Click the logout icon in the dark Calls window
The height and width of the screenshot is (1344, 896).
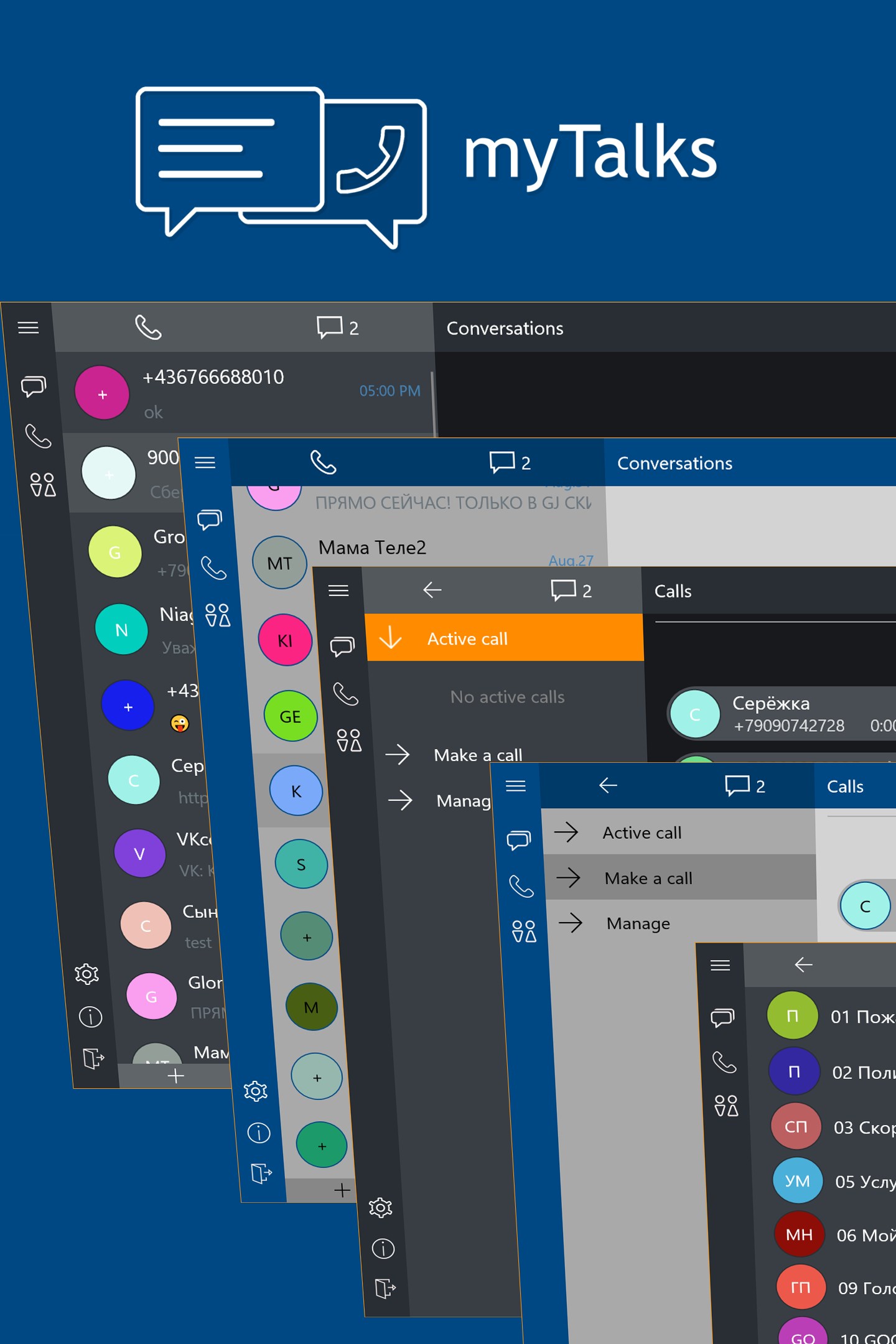coord(386,1288)
